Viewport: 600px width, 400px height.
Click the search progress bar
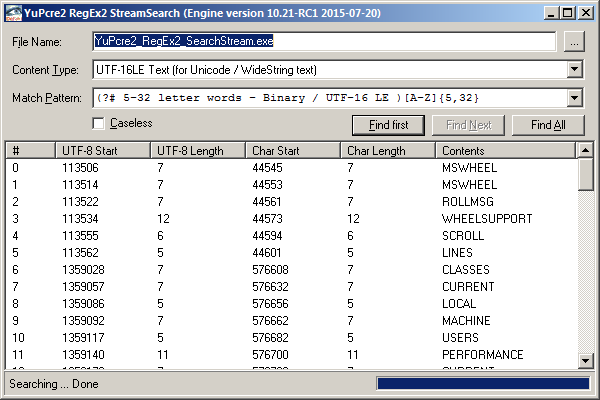point(481,384)
